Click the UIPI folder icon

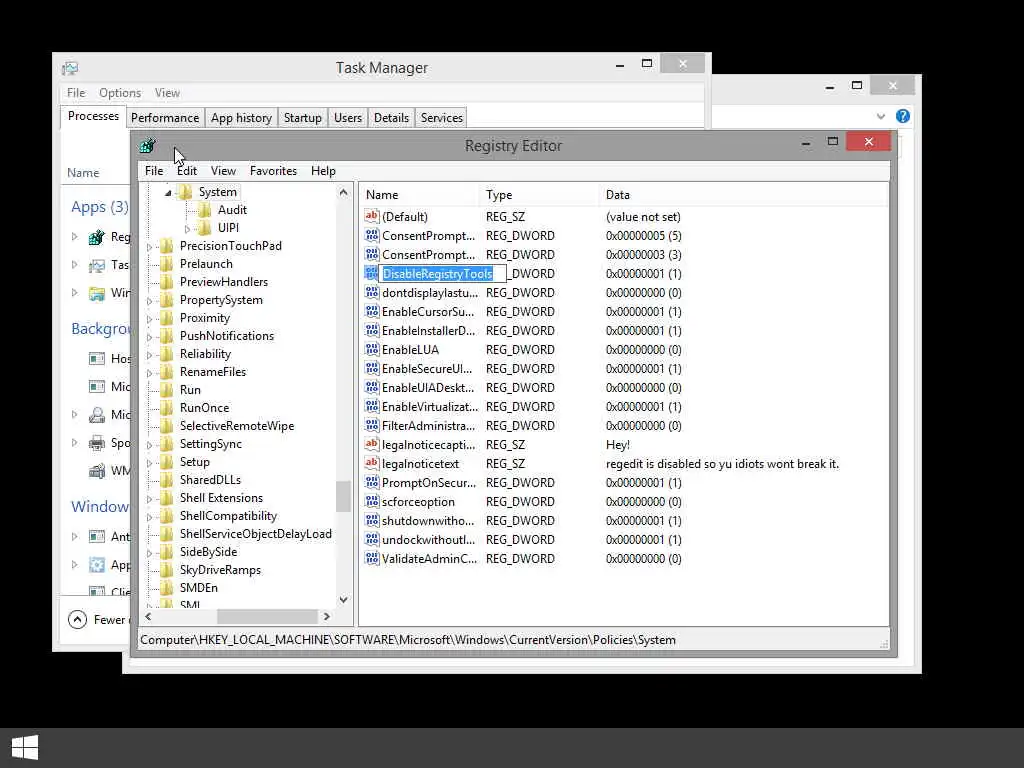pos(204,227)
